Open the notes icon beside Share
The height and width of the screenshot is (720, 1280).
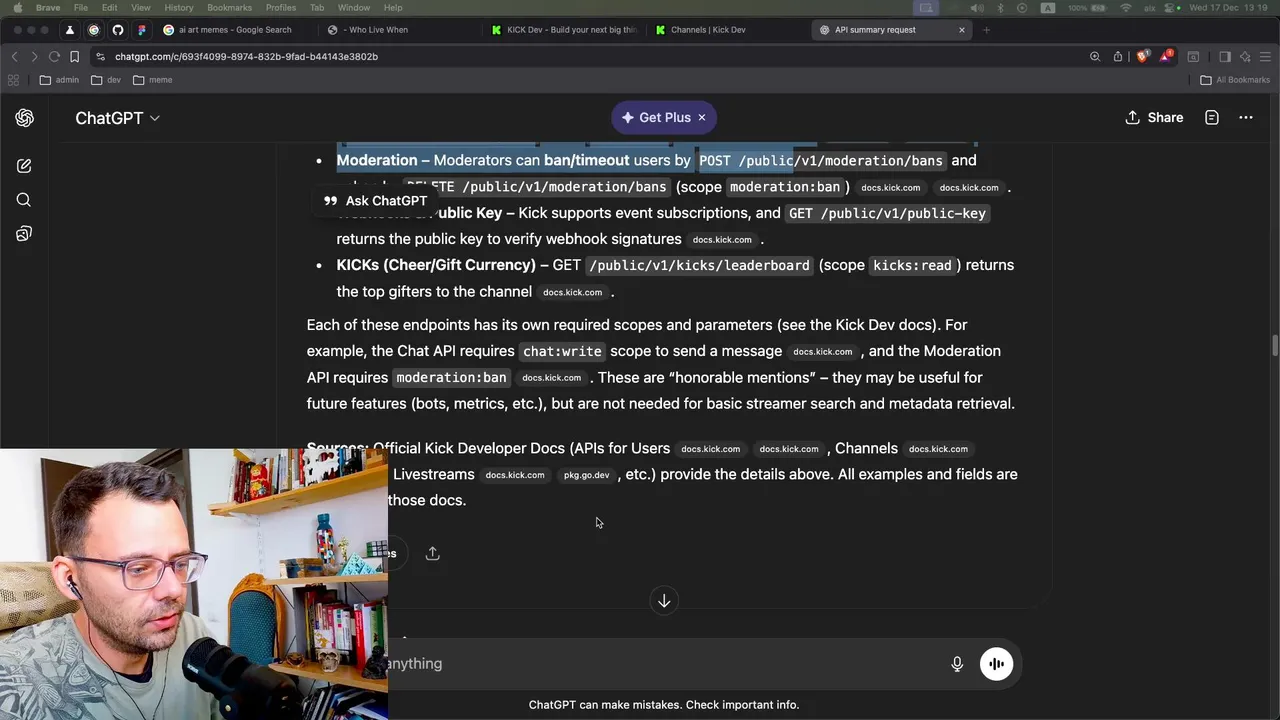coord(1211,118)
